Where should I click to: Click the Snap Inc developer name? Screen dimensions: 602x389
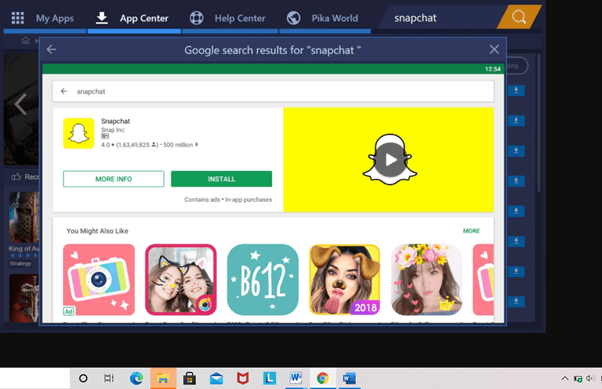pos(112,130)
